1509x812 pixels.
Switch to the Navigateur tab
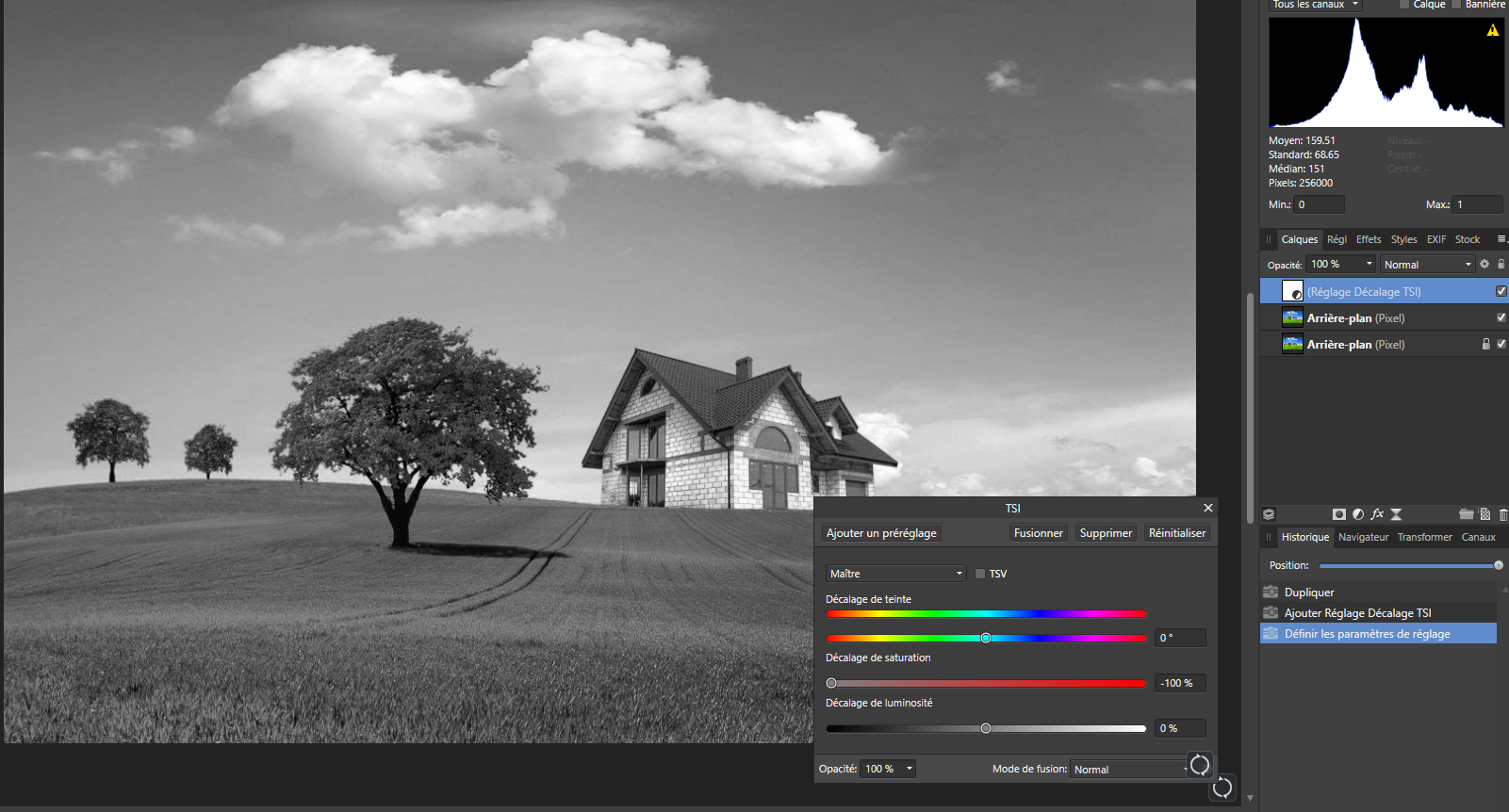1364,537
